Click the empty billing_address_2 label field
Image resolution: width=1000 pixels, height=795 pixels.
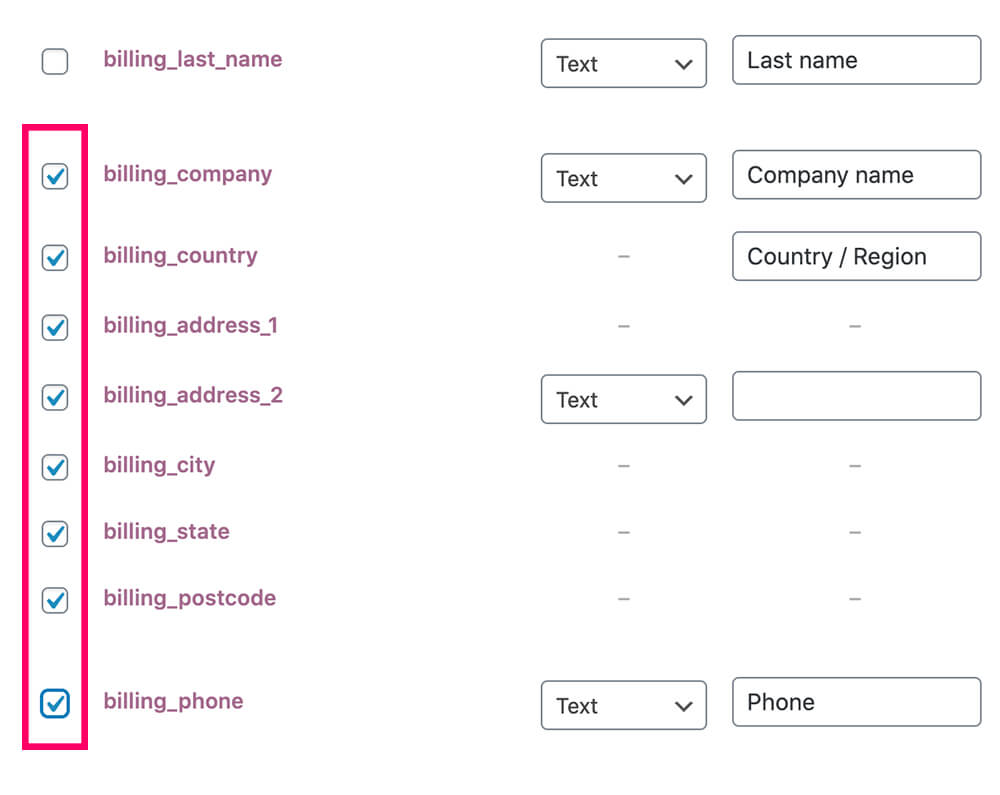coord(856,397)
